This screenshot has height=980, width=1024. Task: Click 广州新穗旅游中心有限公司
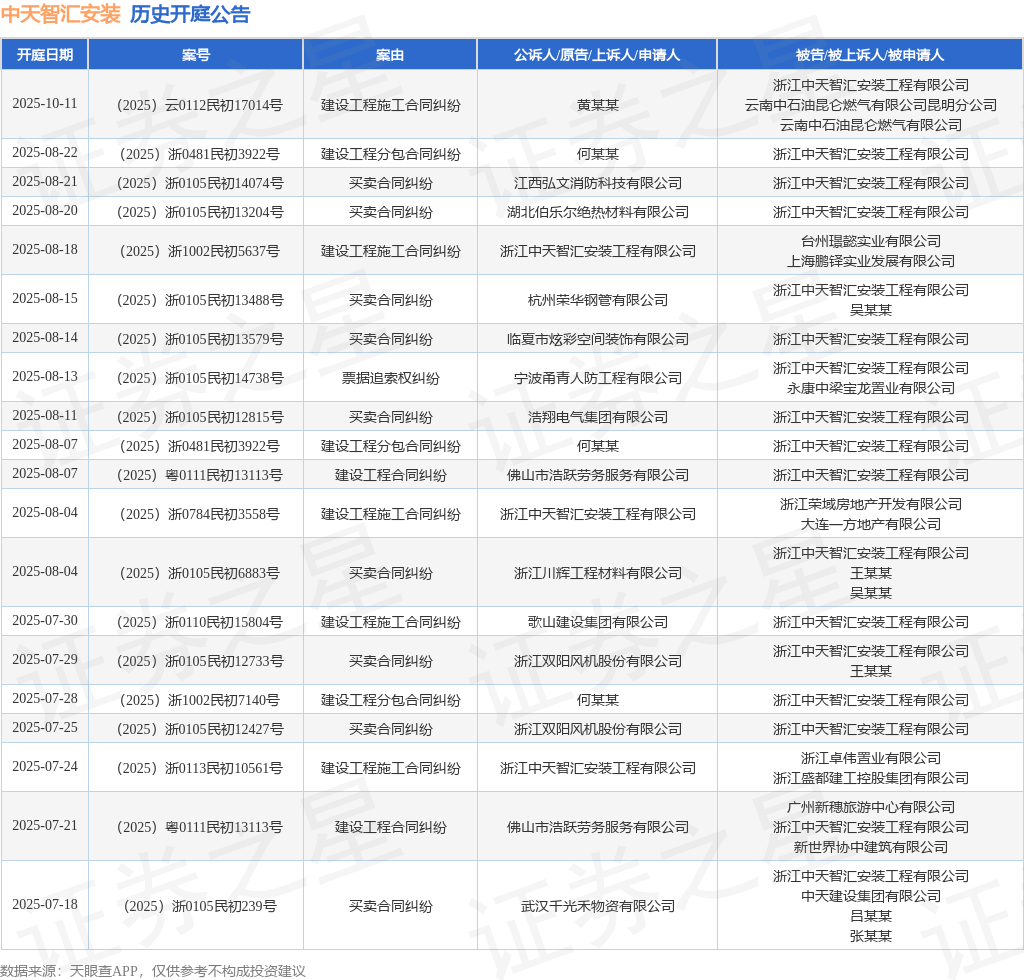[871, 808]
